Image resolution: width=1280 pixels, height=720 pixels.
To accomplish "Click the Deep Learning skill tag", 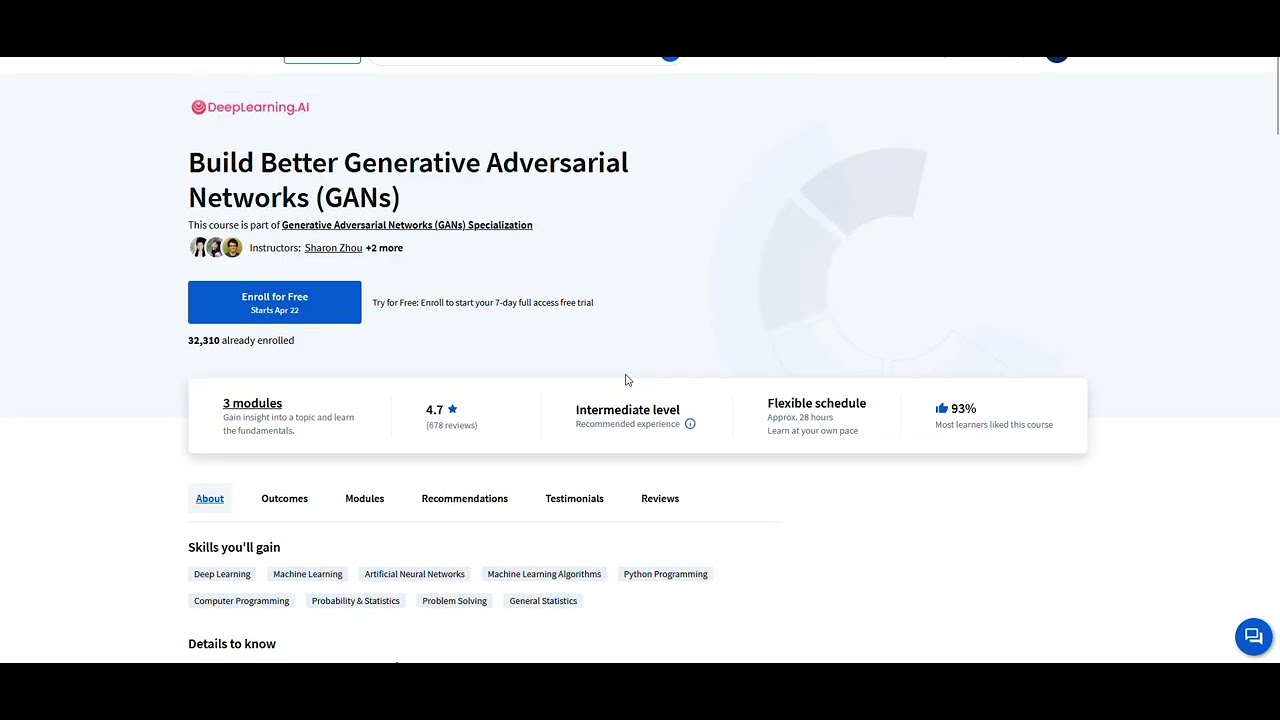I will click(222, 574).
